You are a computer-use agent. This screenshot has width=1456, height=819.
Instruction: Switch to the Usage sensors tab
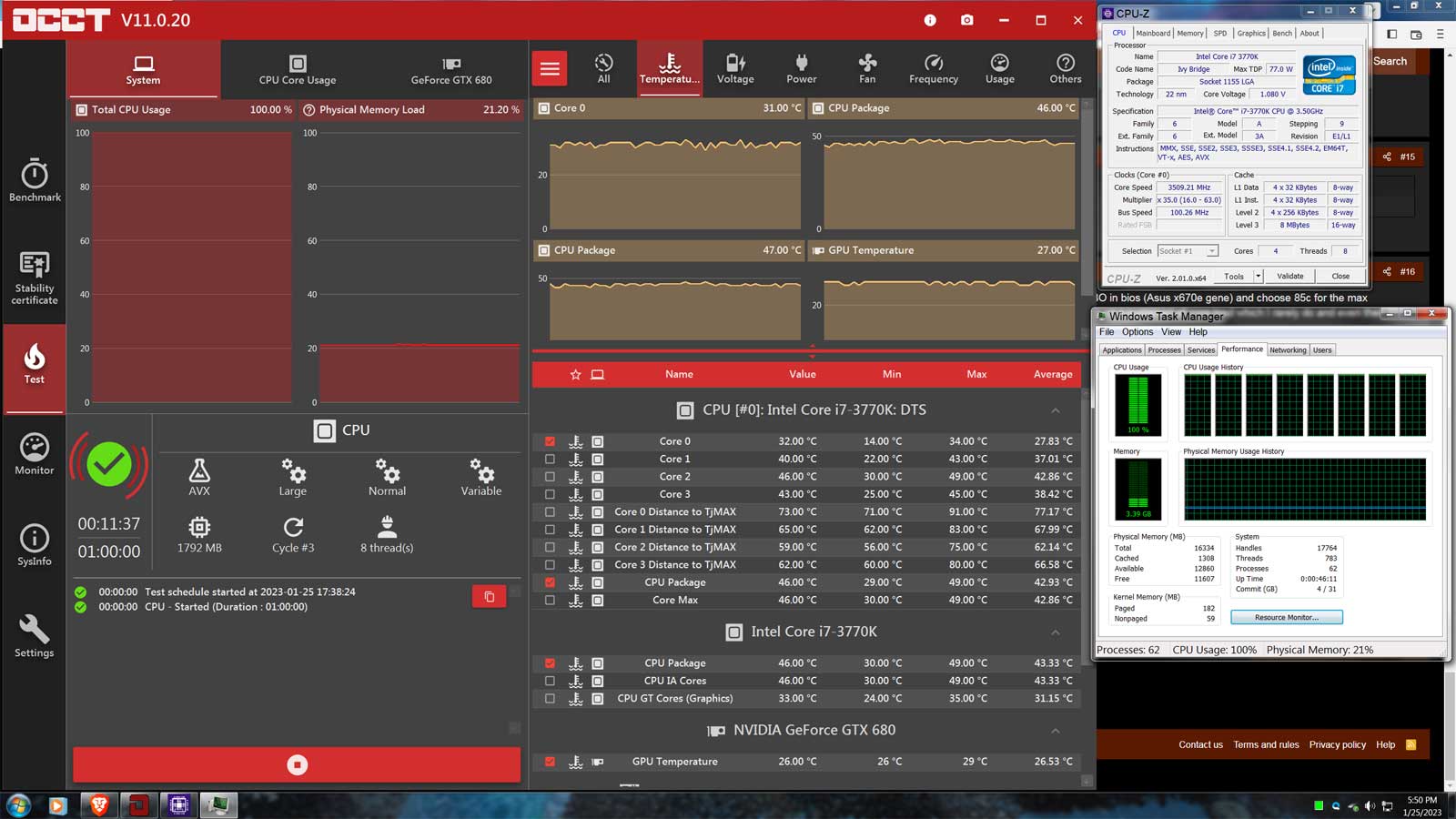point(1000,68)
